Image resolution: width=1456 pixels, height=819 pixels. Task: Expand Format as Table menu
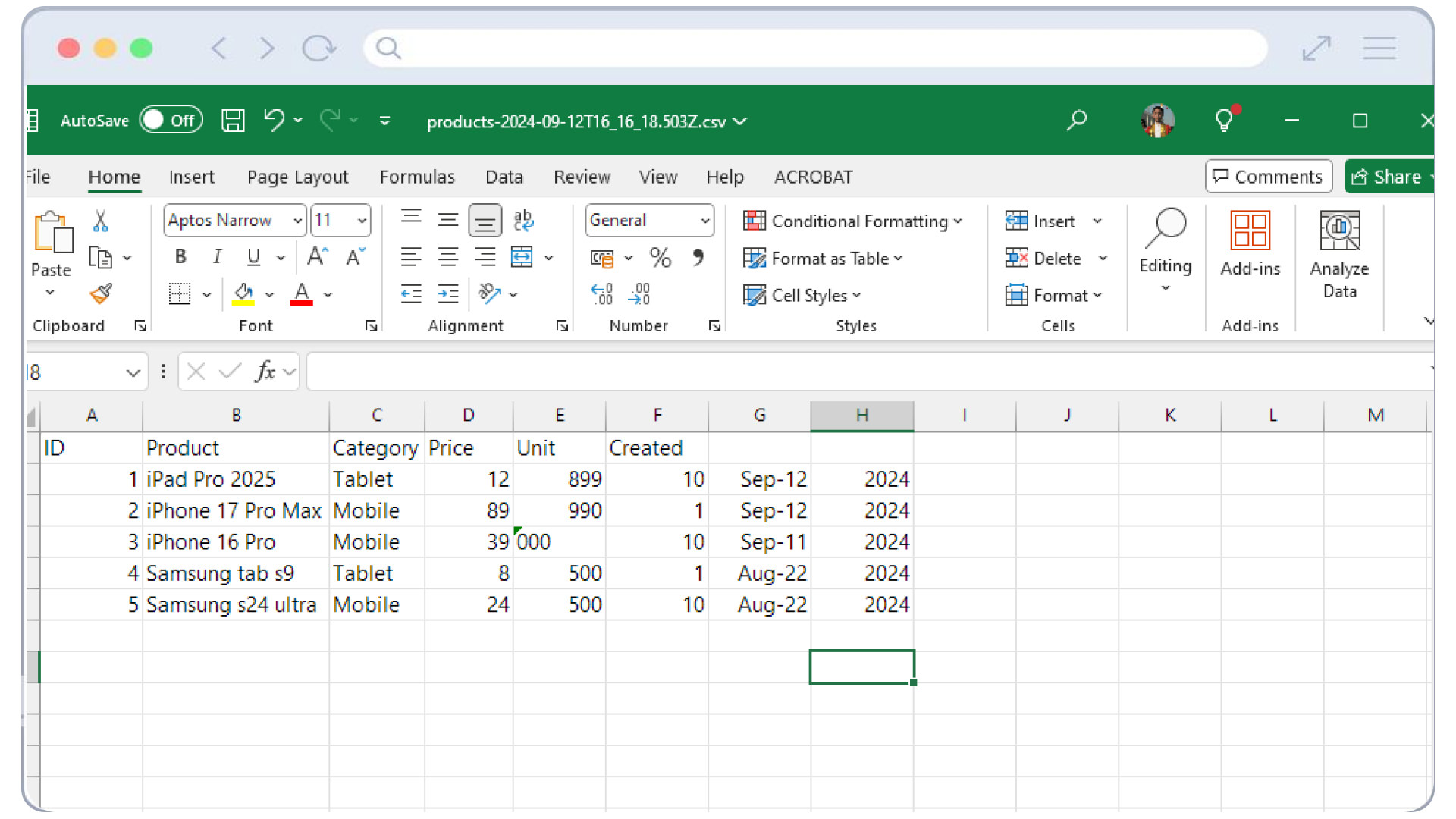pos(823,258)
